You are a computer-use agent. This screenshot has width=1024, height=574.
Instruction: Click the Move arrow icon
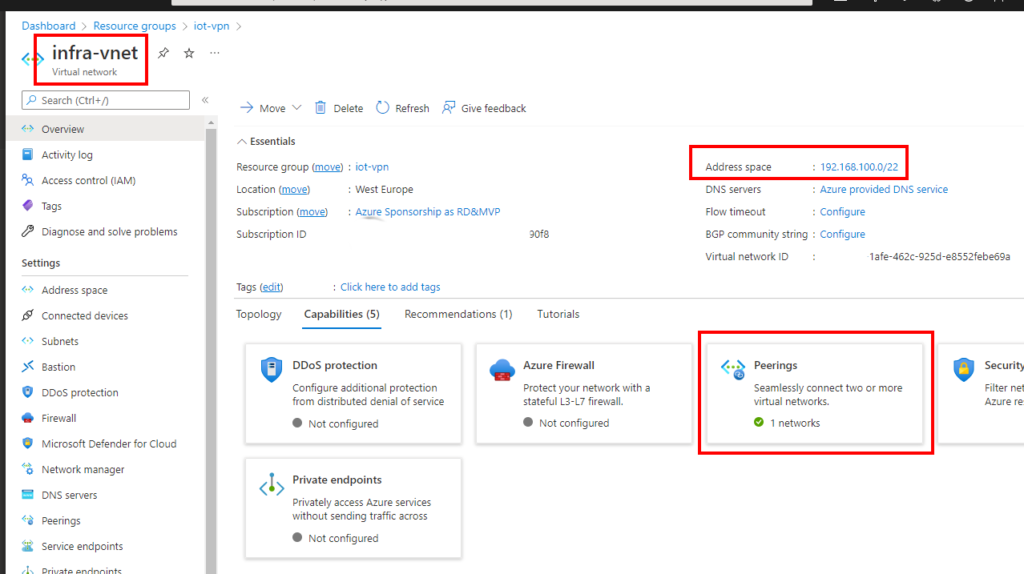click(x=246, y=108)
